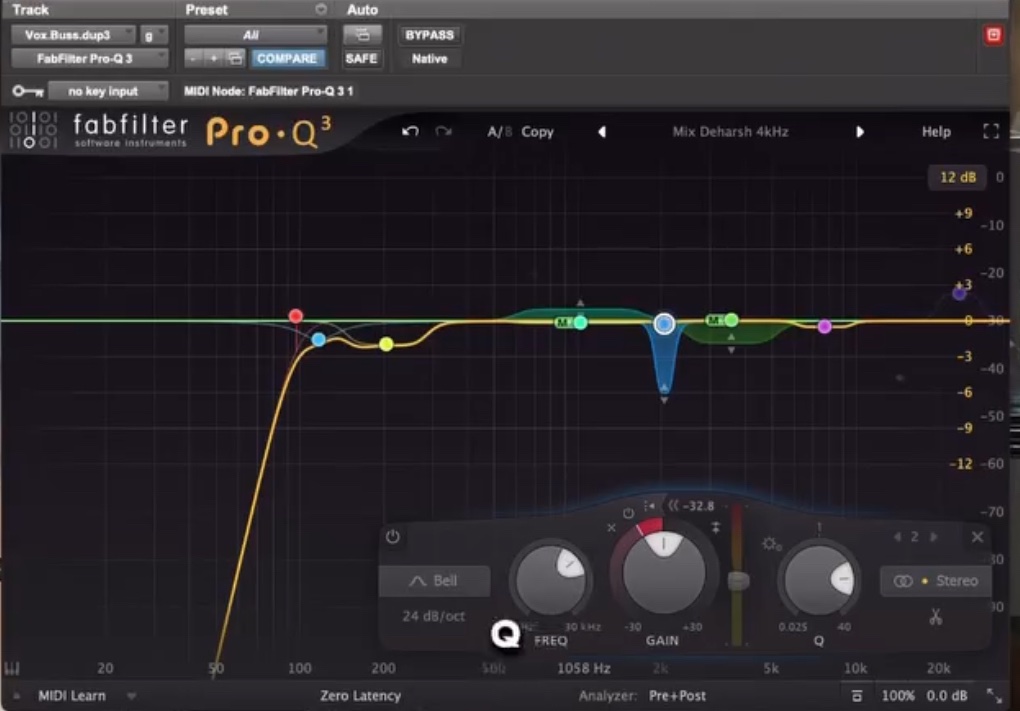Select previous band arrow beside 2
This screenshot has width=1020, height=711.
click(898, 537)
